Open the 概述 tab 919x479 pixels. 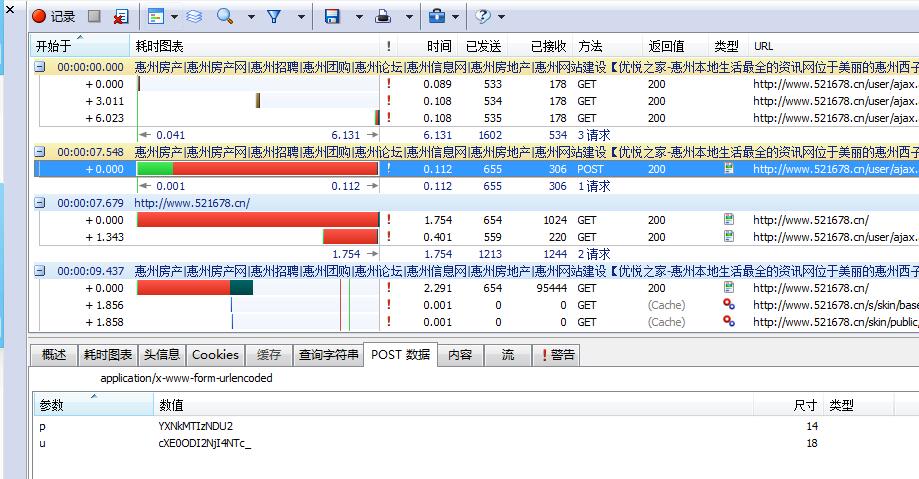point(54,355)
